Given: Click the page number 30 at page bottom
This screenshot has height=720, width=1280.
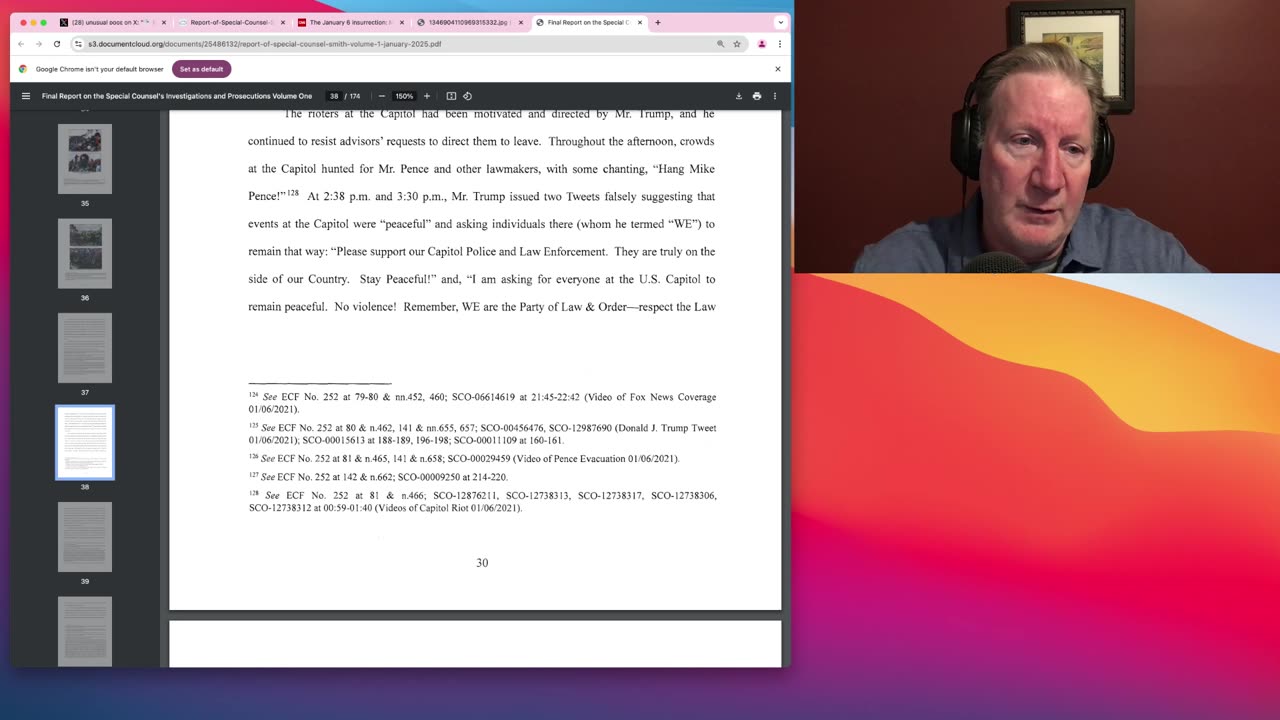Looking at the screenshot, I should (x=482, y=563).
